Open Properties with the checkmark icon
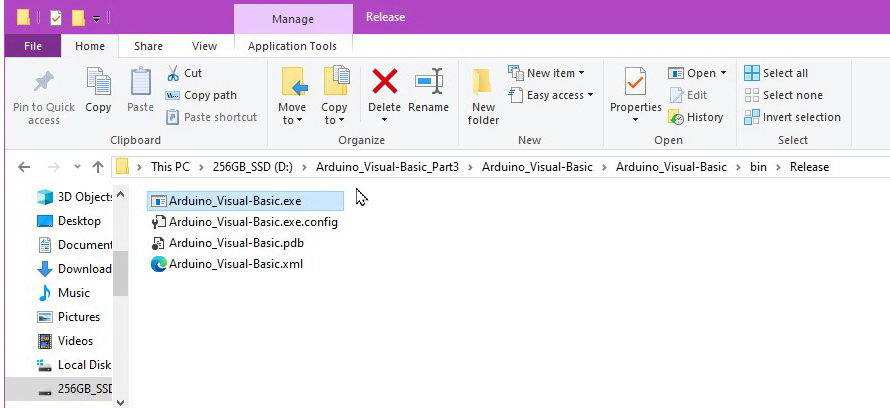This screenshot has width=890, height=408. (x=635, y=84)
